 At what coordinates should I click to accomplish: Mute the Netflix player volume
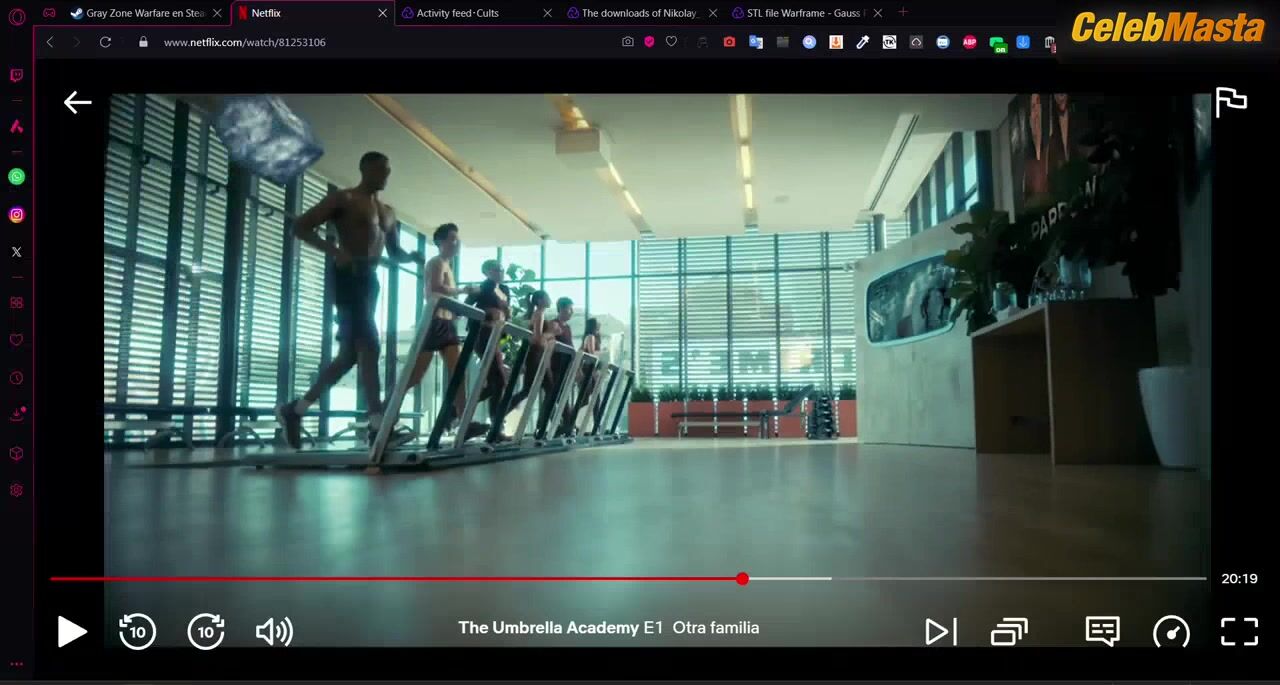tap(274, 631)
